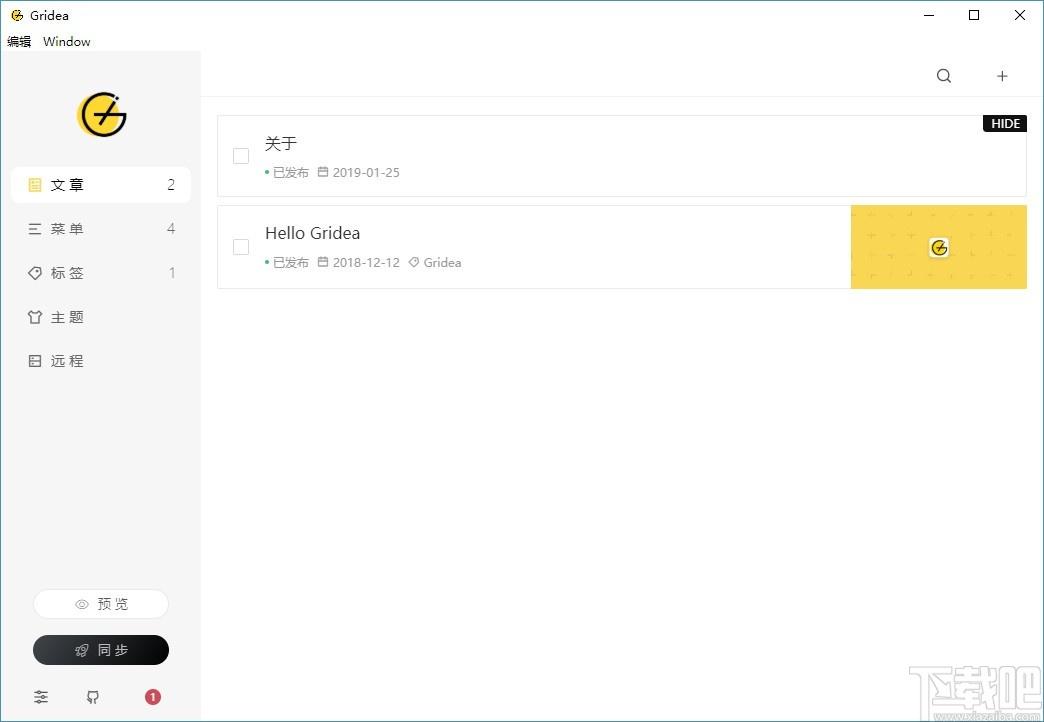This screenshot has width=1044, height=722.
Task: Click the HIDE badge on 关于 article
Action: point(1005,124)
